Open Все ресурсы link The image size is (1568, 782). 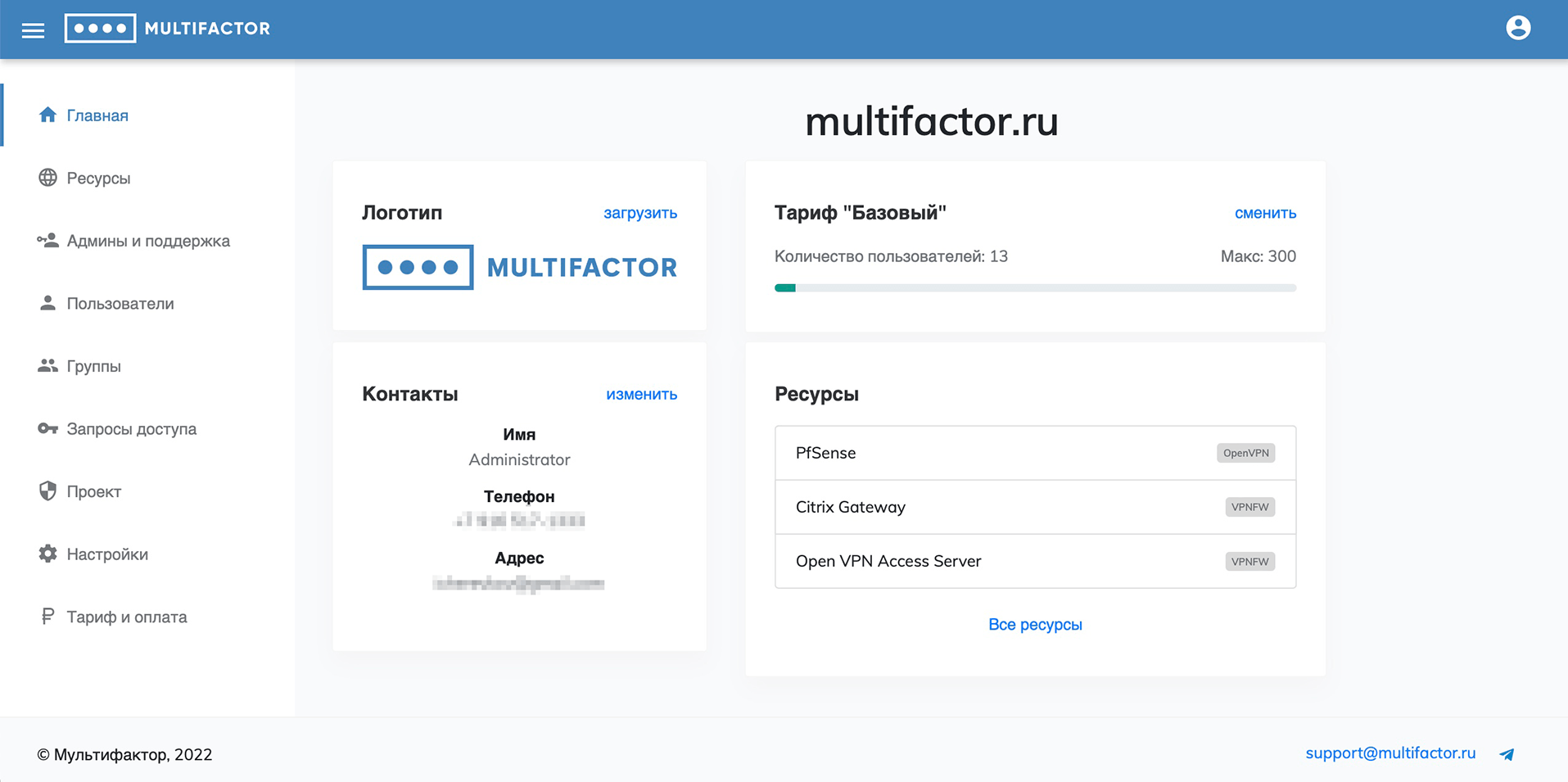[1035, 624]
